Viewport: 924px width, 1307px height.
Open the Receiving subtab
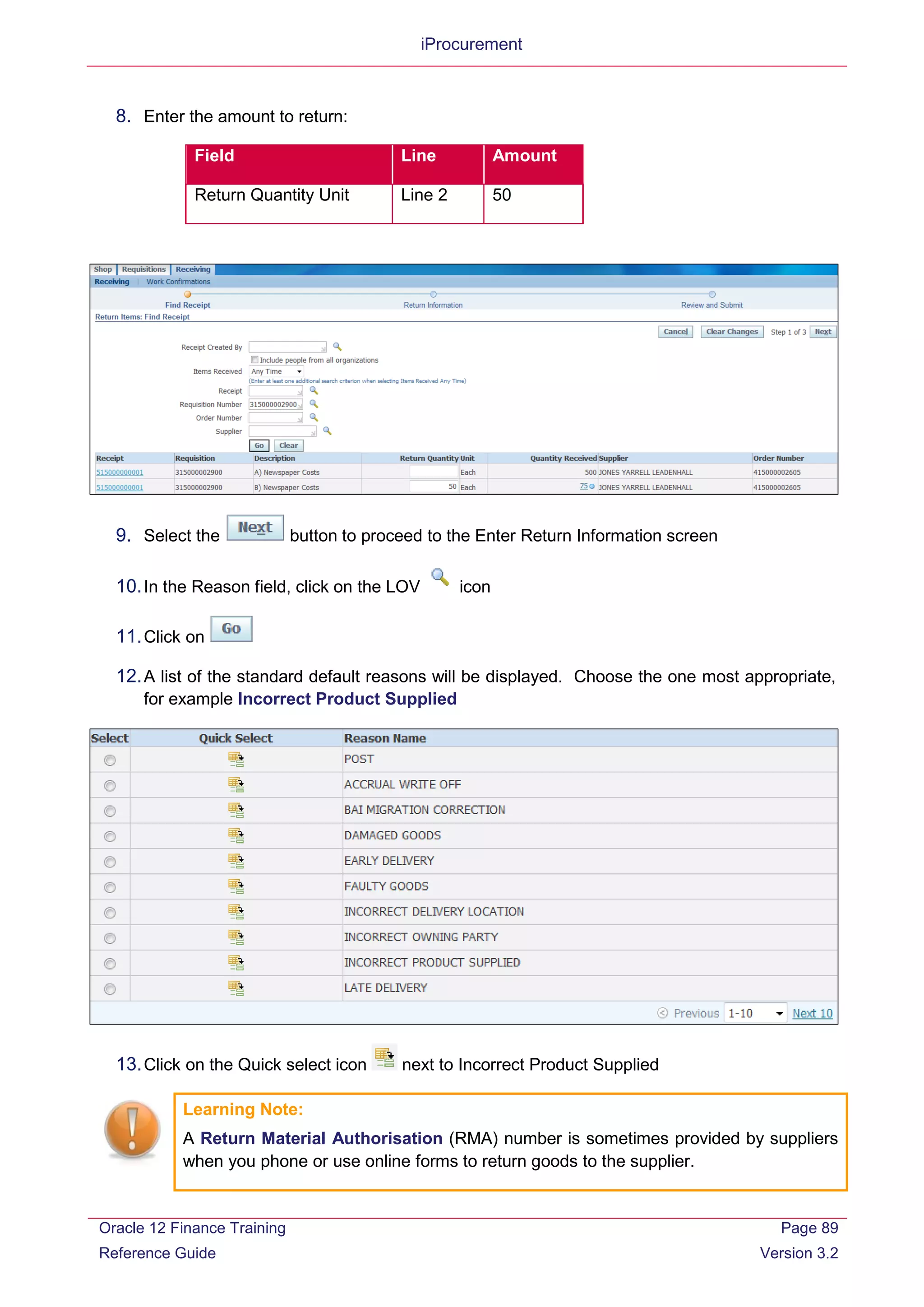point(112,282)
